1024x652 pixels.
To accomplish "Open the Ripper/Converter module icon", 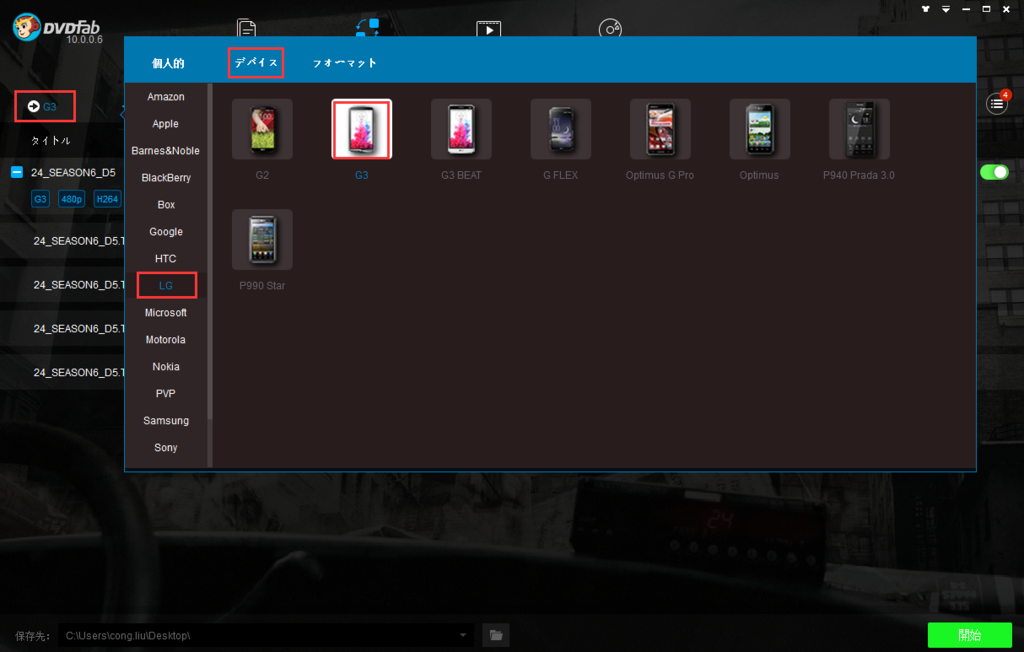I will [x=367, y=27].
